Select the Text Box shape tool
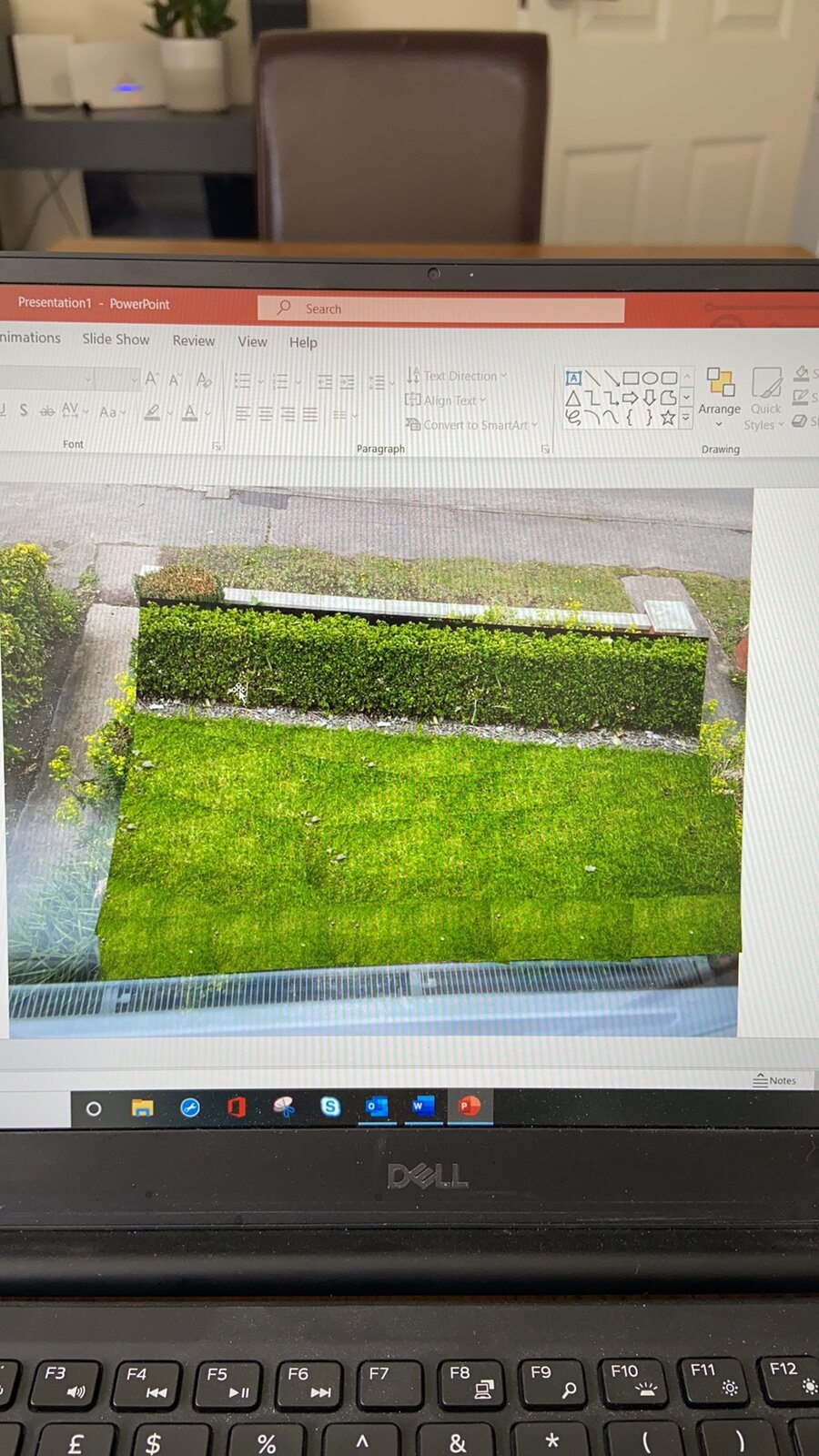819x1456 pixels. click(573, 378)
